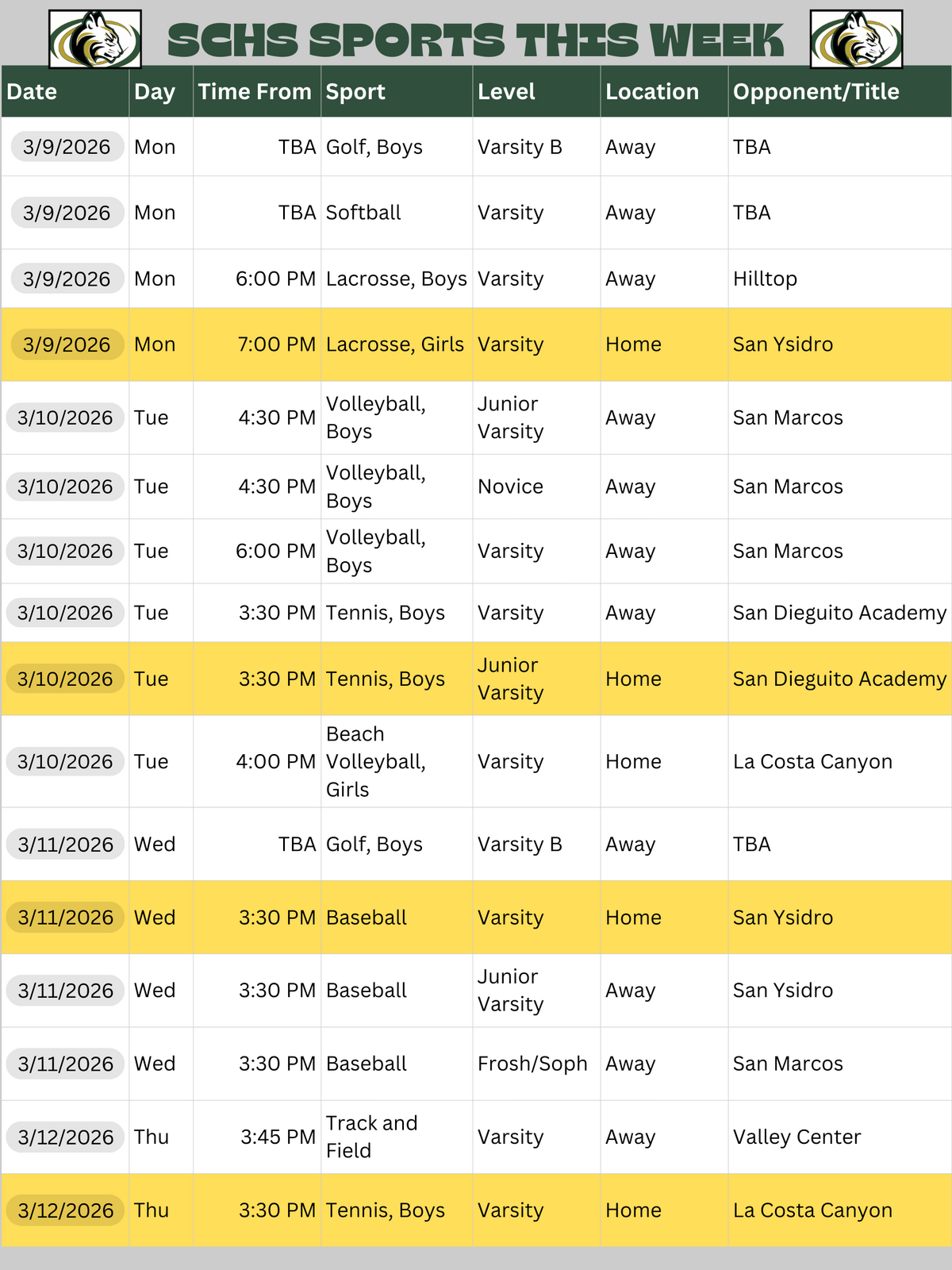Click the Date column header
The image size is (952, 1270).
click(x=32, y=92)
